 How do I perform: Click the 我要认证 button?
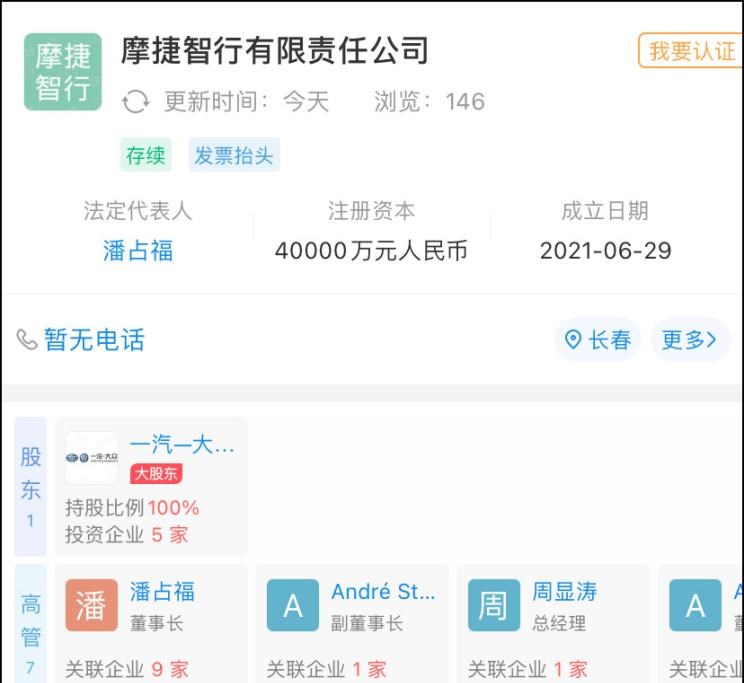(691, 50)
